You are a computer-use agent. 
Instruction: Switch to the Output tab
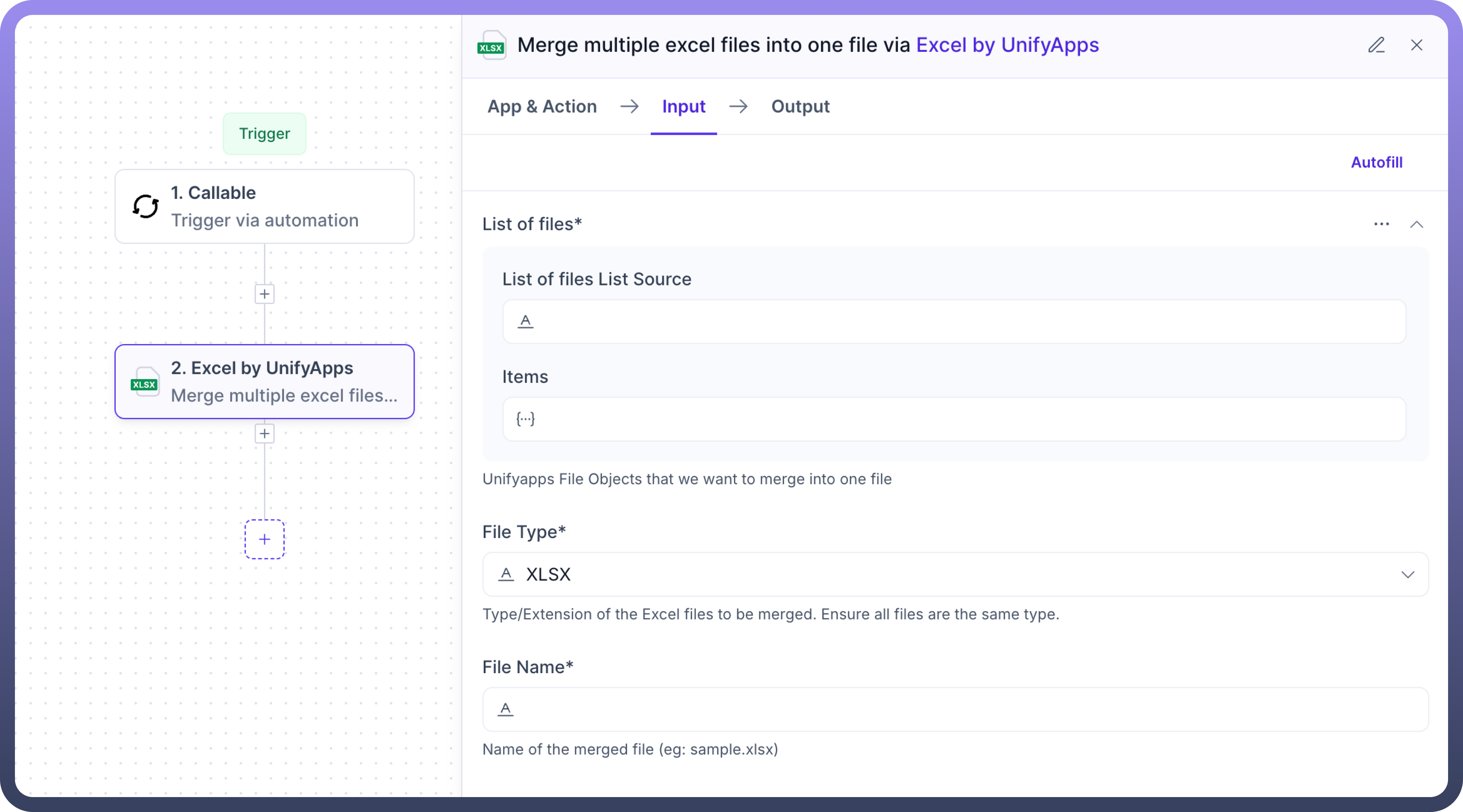coord(800,106)
